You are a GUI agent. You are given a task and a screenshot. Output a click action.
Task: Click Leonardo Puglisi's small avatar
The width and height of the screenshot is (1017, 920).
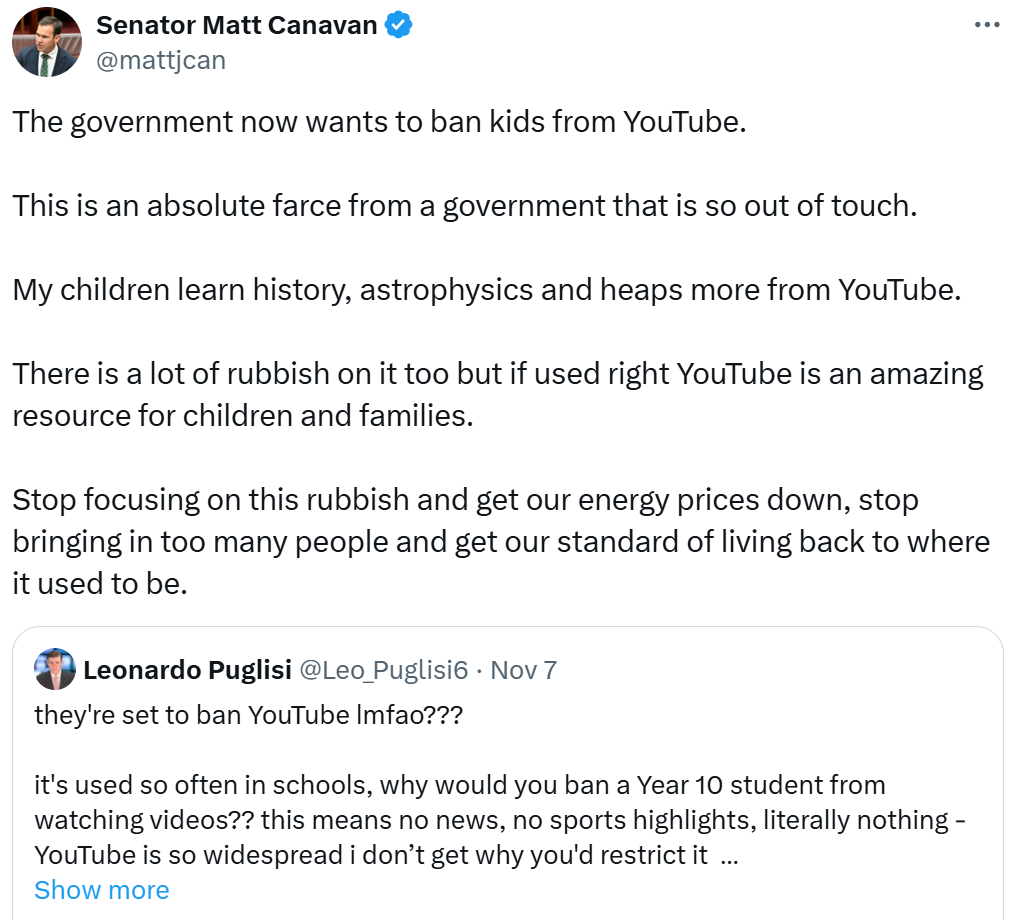click(55, 669)
